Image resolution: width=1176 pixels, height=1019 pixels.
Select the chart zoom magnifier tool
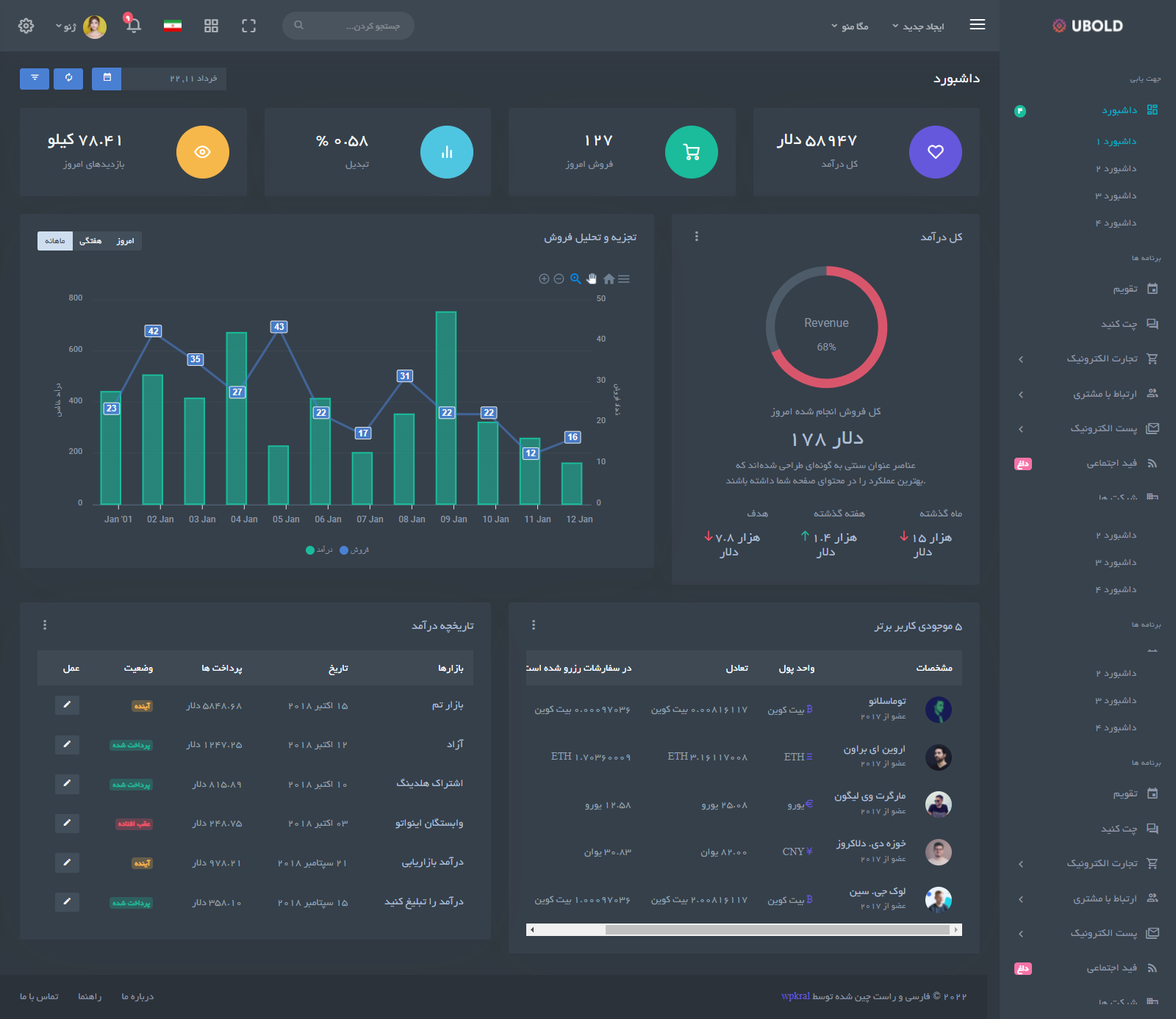tap(576, 278)
